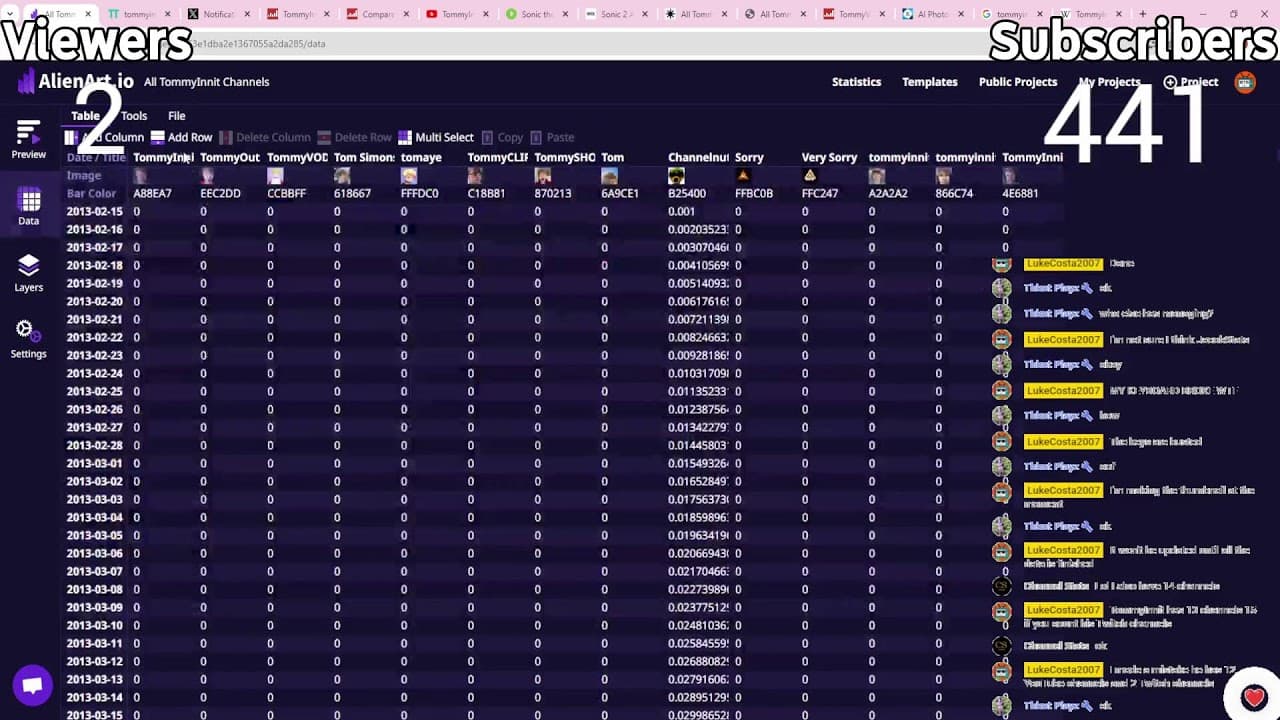Open the File tab
Viewport: 1280px width, 720px height.
(x=177, y=116)
